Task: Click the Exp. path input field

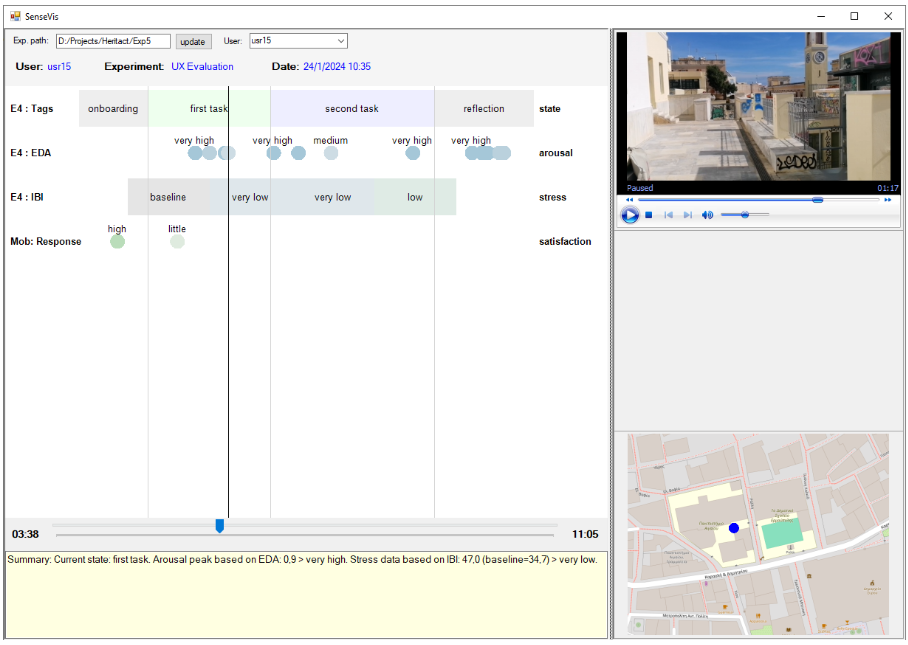Action: (113, 41)
